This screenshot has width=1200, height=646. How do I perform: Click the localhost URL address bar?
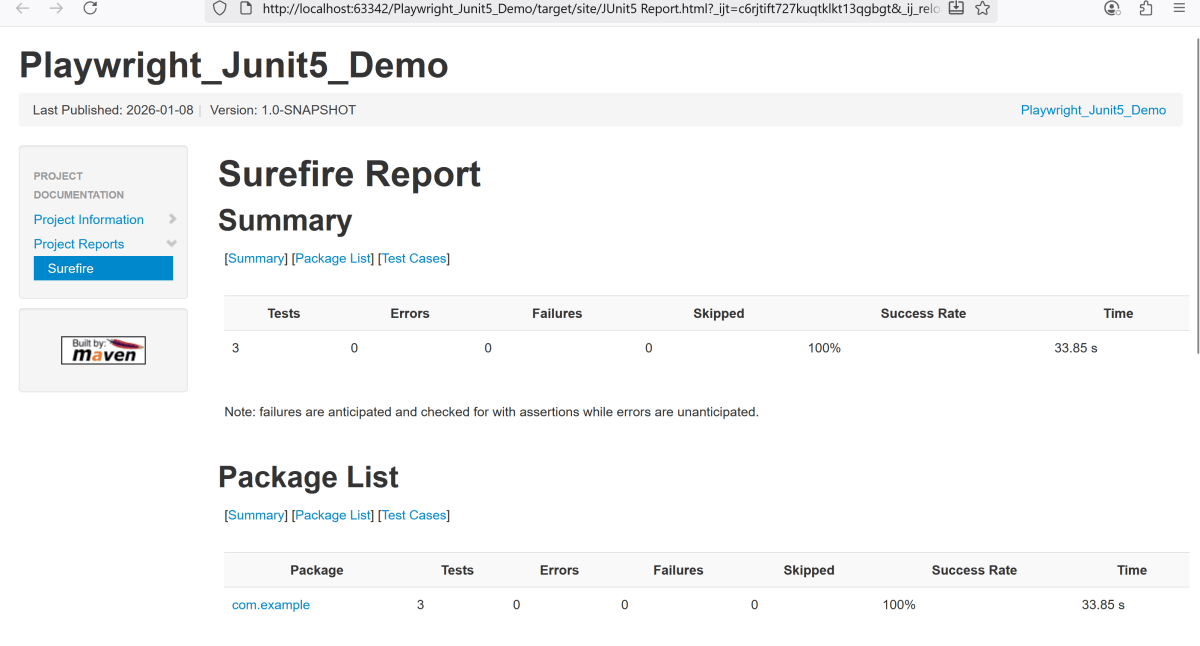(x=600, y=8)
